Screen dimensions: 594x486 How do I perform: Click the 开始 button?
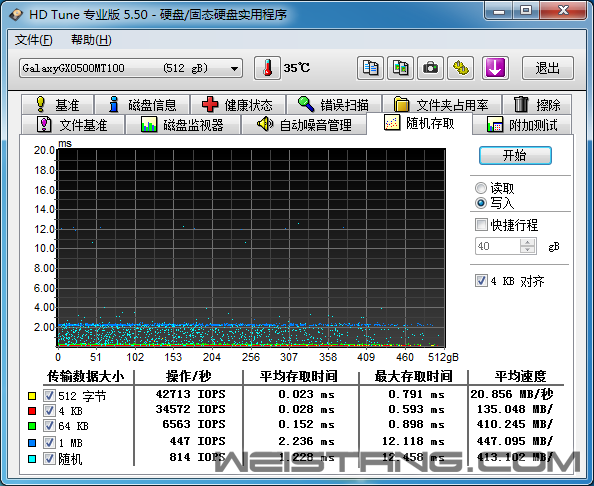coord(515,155)
